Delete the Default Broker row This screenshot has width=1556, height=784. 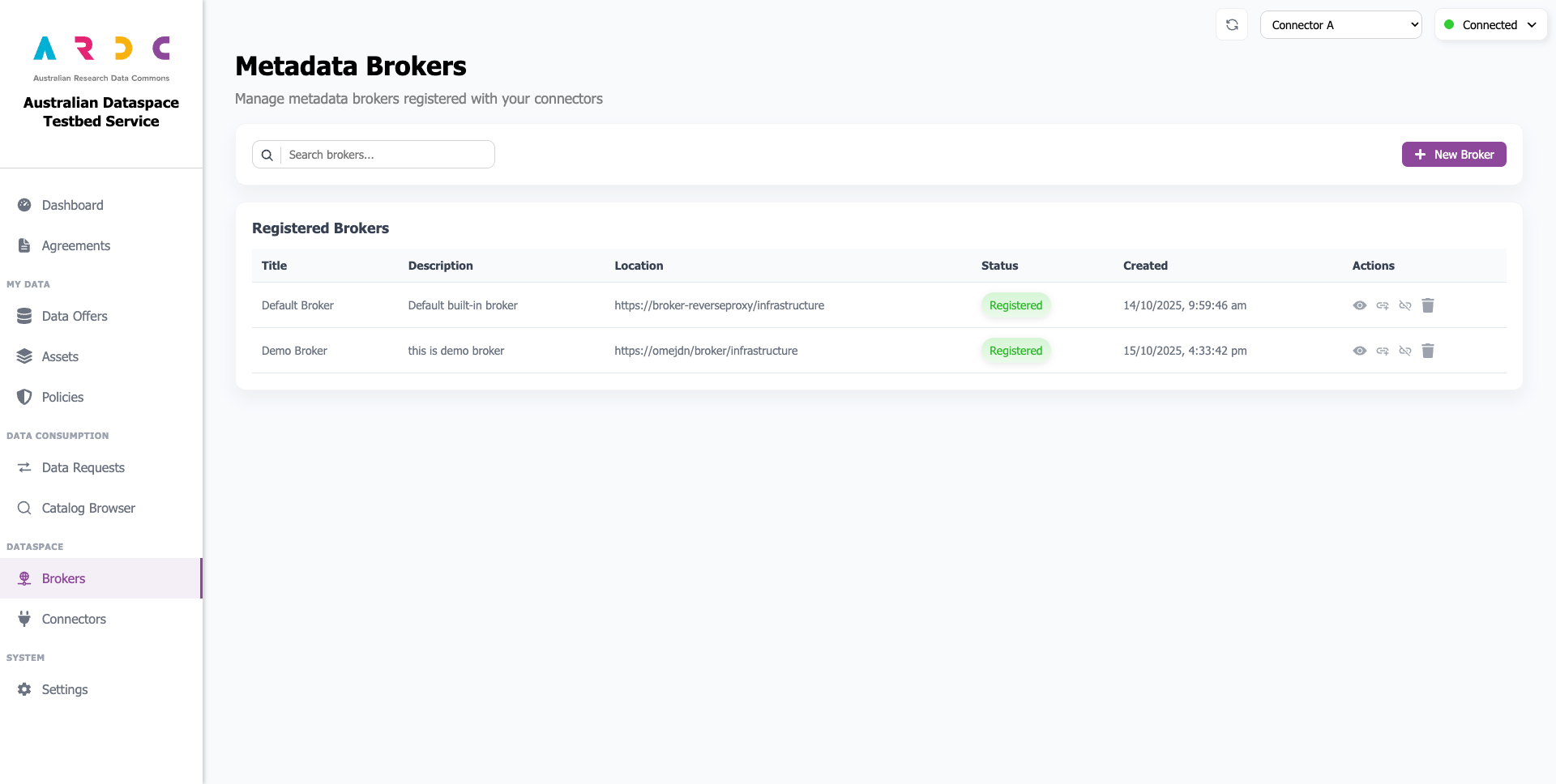(x=1428, y=305)
